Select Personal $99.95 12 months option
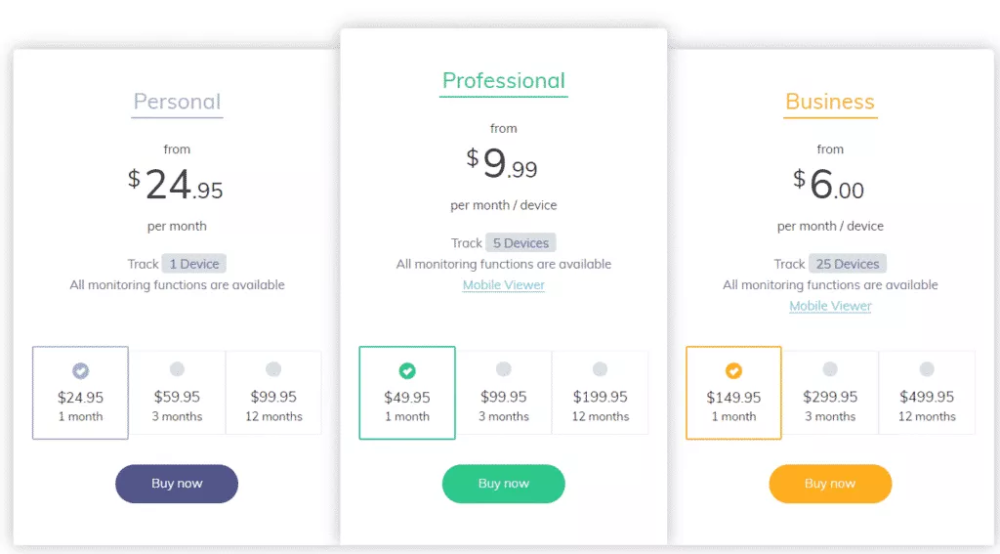 coord(274,393)
